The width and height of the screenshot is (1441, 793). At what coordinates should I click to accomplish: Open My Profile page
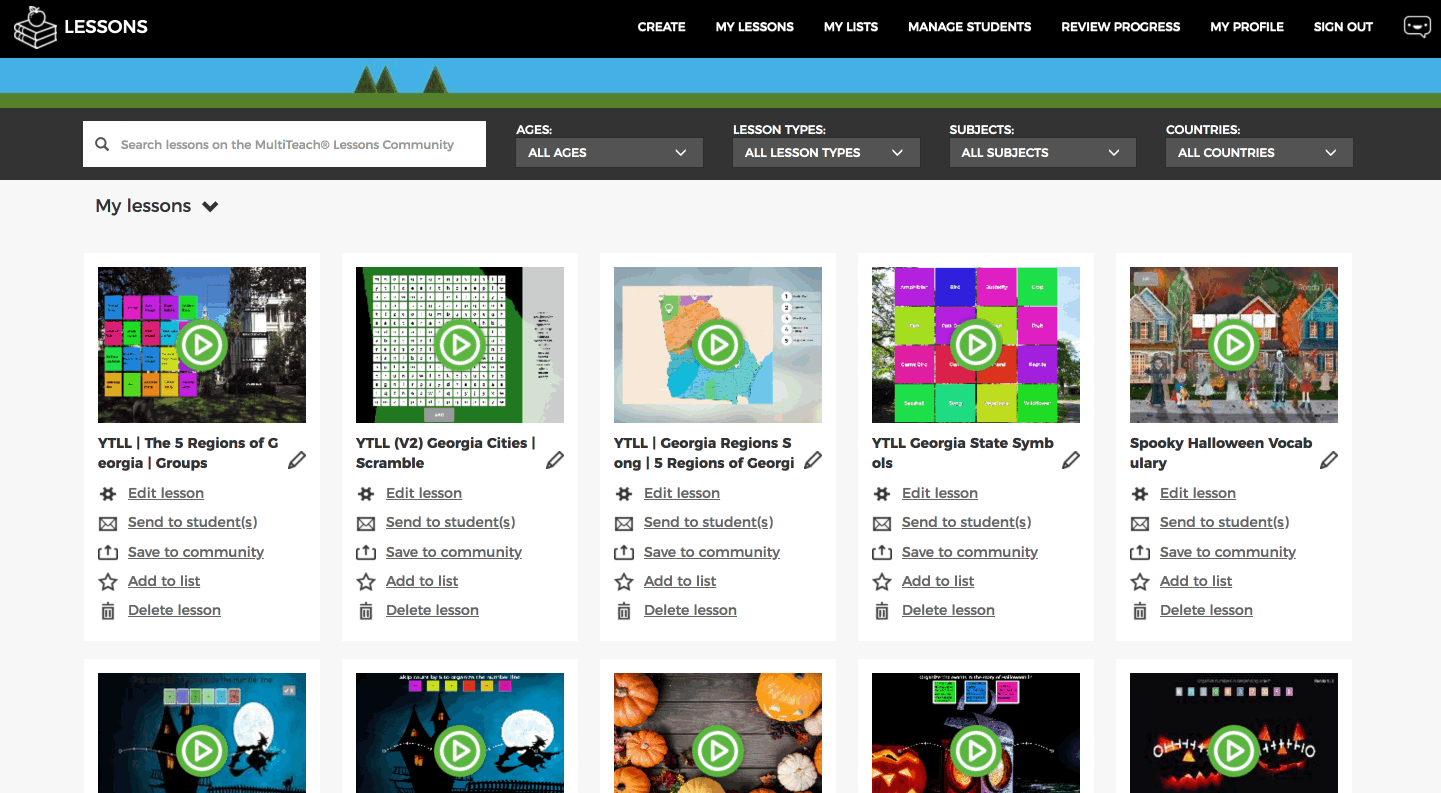tap(1247, 27)
